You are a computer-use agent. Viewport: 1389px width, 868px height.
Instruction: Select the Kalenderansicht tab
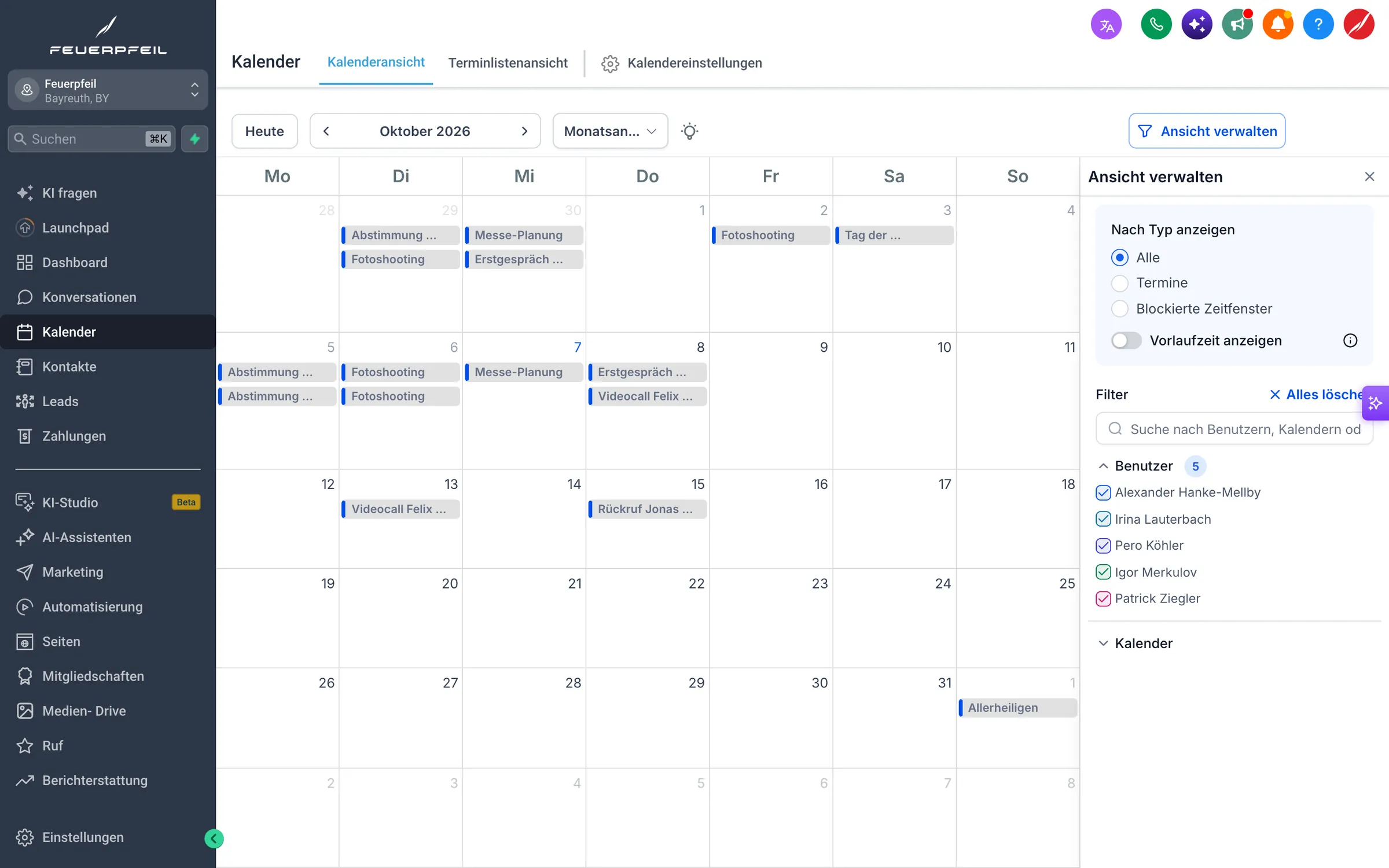(376, 62)
